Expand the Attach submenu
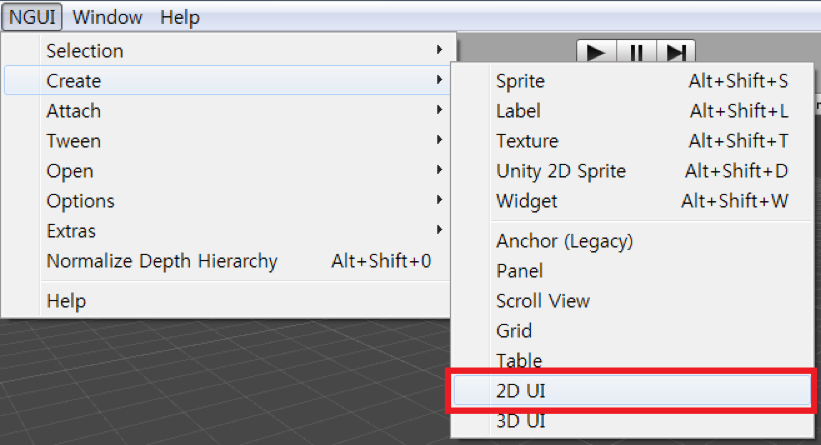821x445 pixels. [227, 111]
